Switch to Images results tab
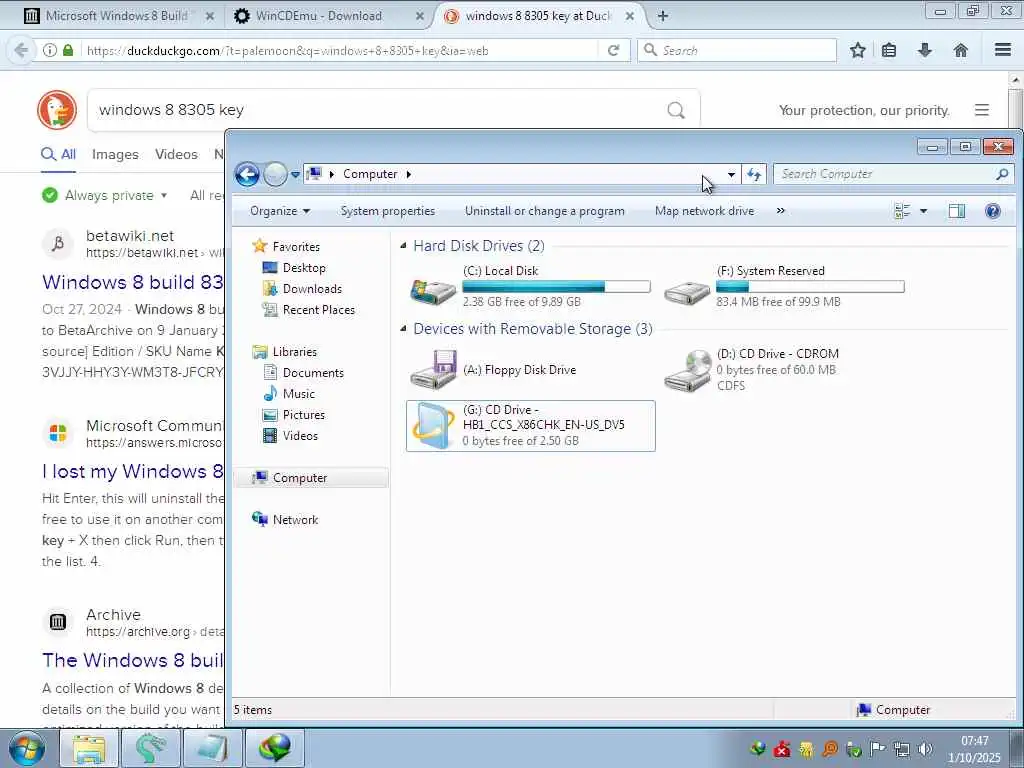The width and height of the screenshot is (1024, 768). coord(115,155)
